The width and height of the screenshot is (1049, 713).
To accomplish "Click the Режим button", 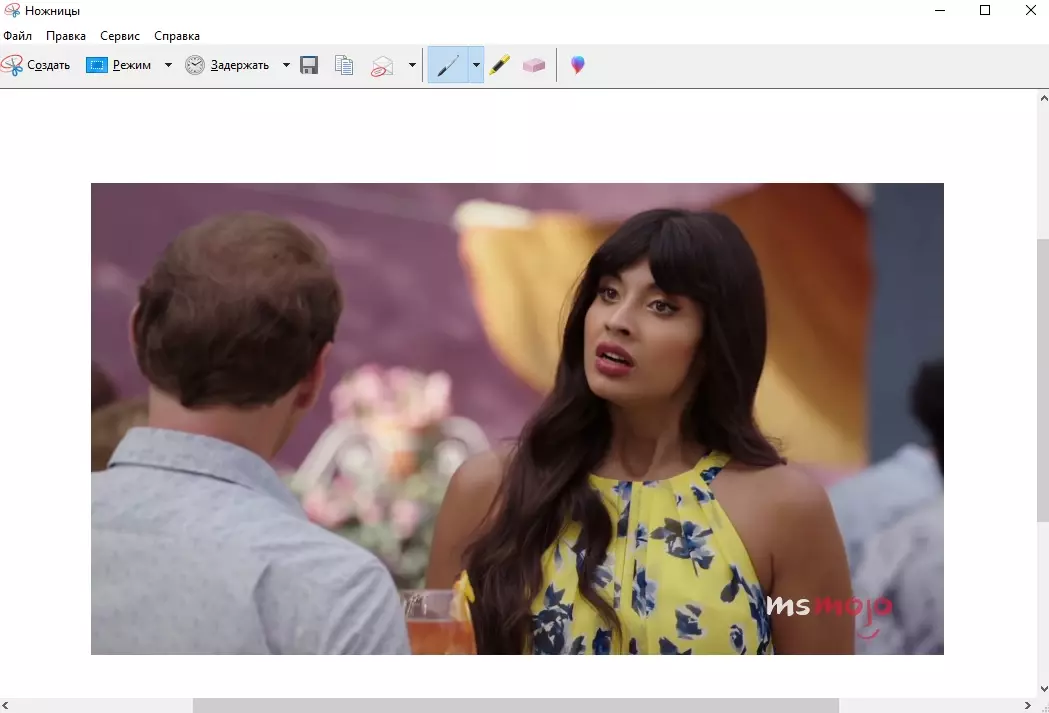I will (x=119, y=65).
